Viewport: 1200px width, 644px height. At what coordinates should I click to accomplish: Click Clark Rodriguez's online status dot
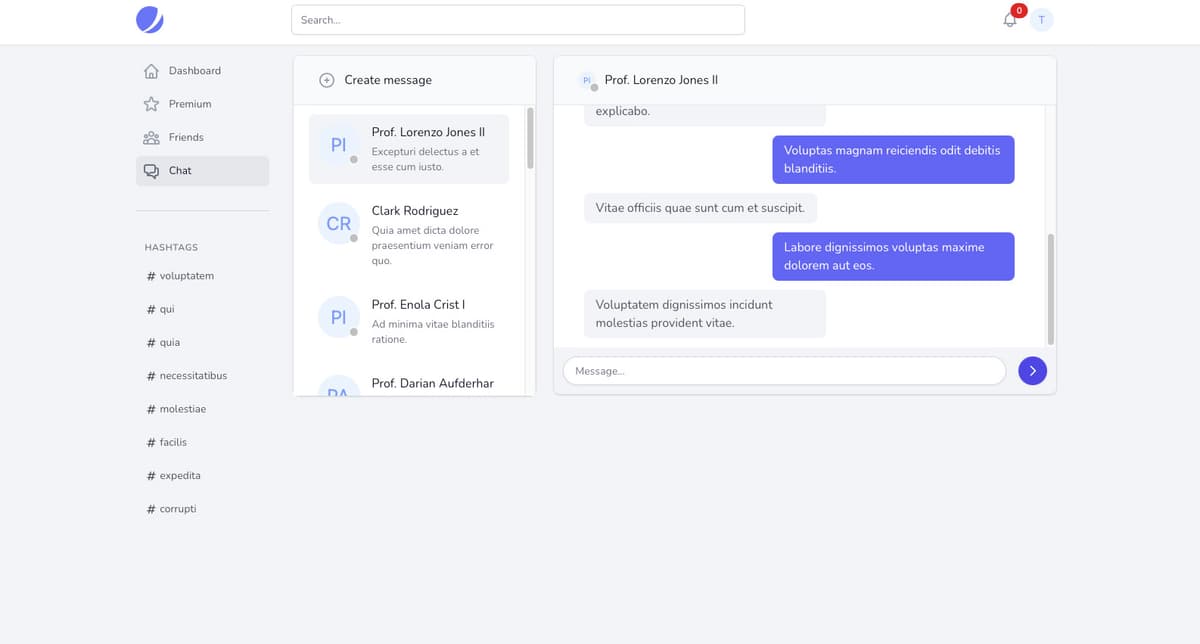click(356, 238)
